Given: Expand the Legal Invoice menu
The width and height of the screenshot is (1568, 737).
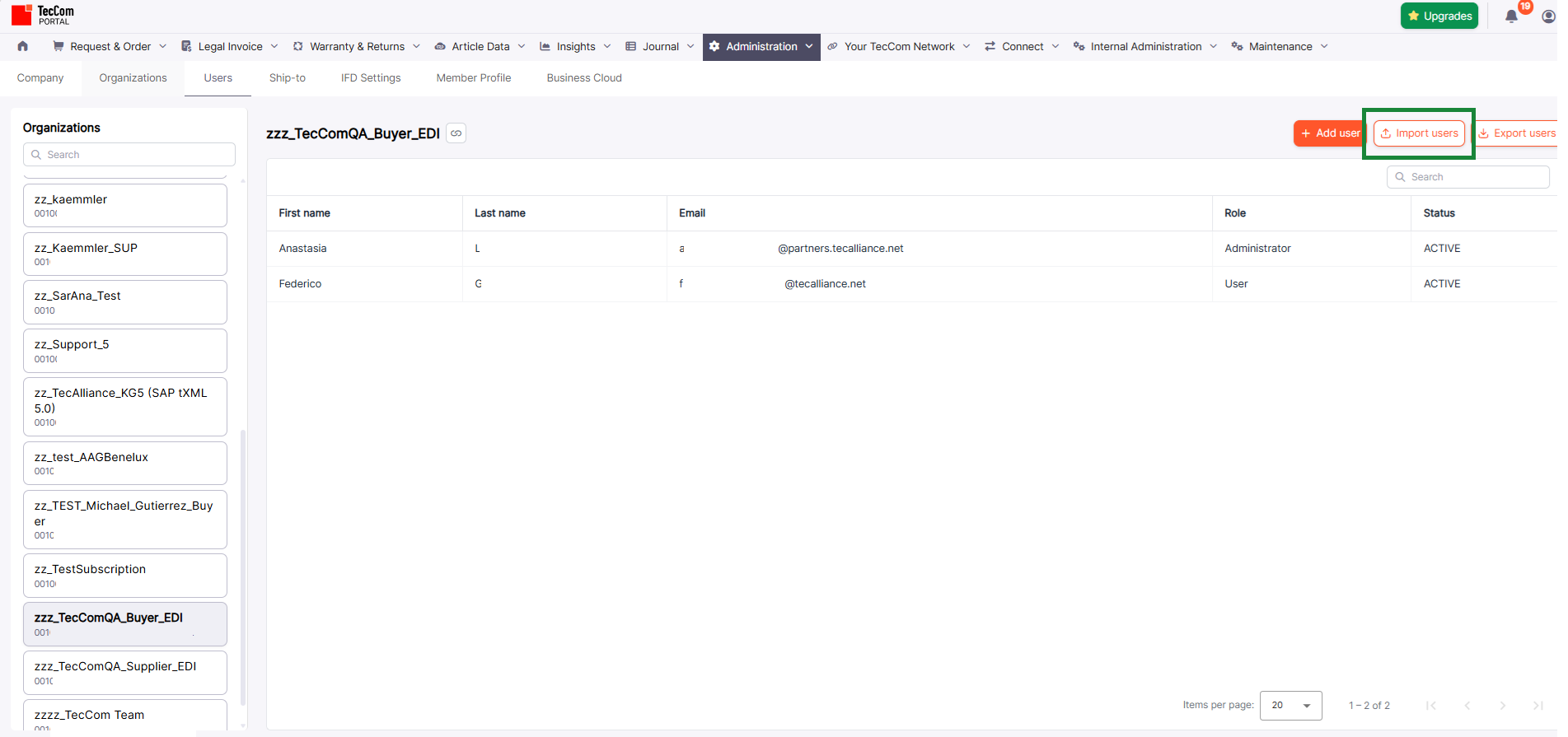Looking at the screenshot, I should coord(230,46).
